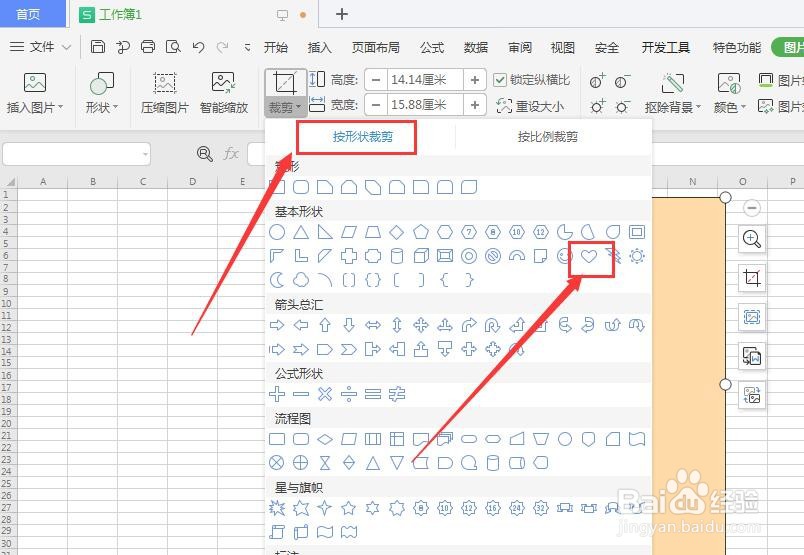
Task: Increase the width with the plus button
Action: tap(475, 105)
